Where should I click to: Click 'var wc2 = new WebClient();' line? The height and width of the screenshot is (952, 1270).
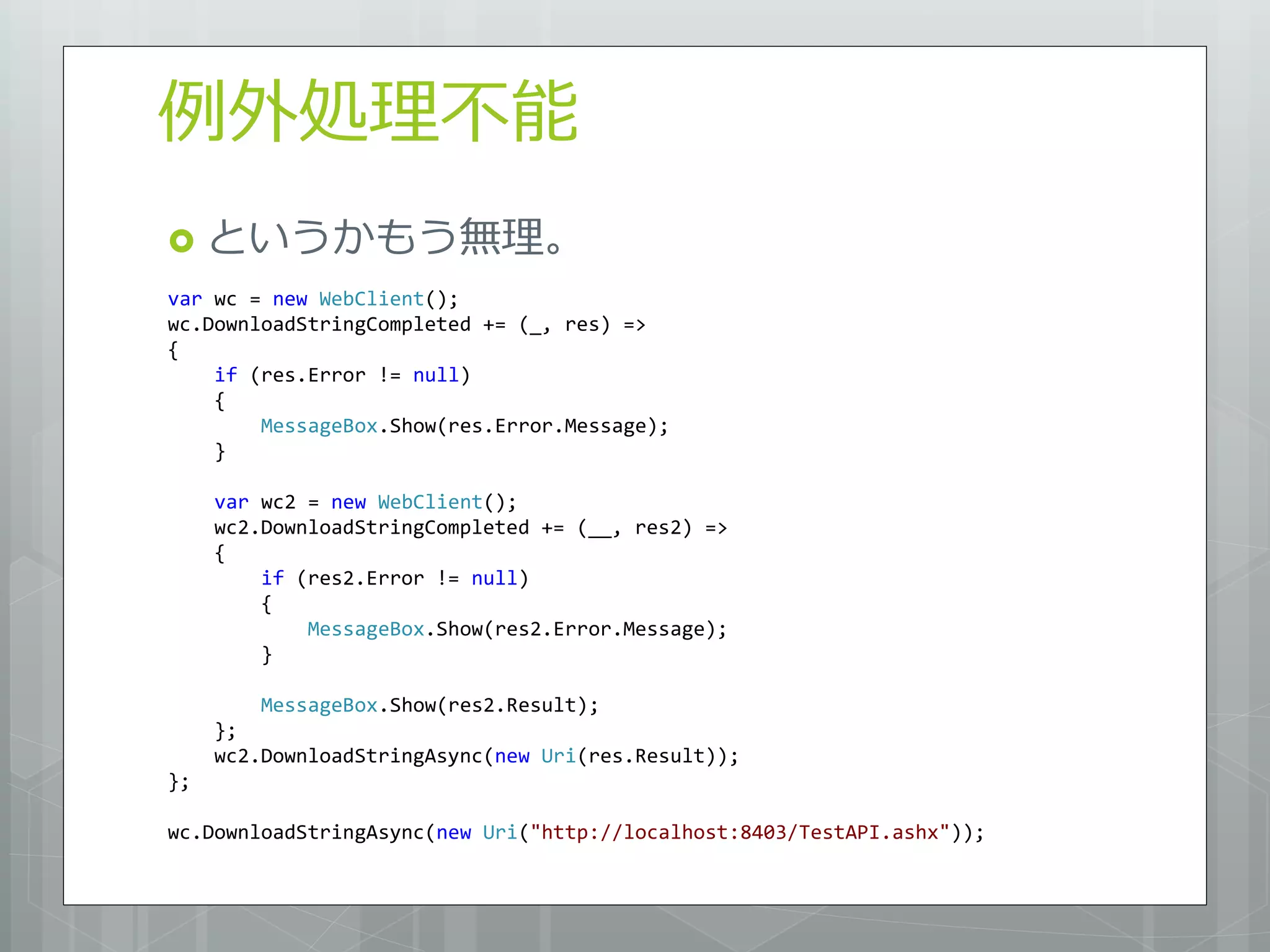click(365, 502)
